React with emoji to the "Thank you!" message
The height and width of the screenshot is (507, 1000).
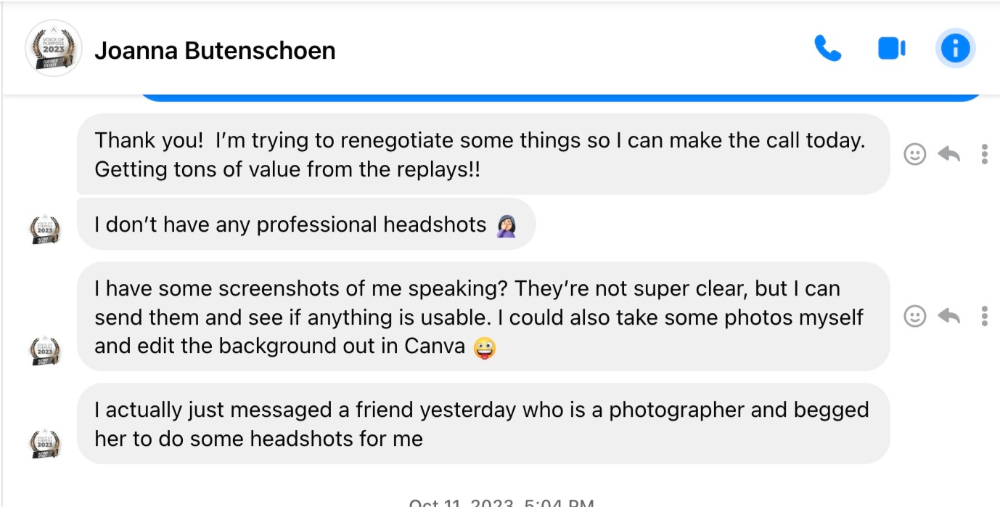(x=915, y=154)
